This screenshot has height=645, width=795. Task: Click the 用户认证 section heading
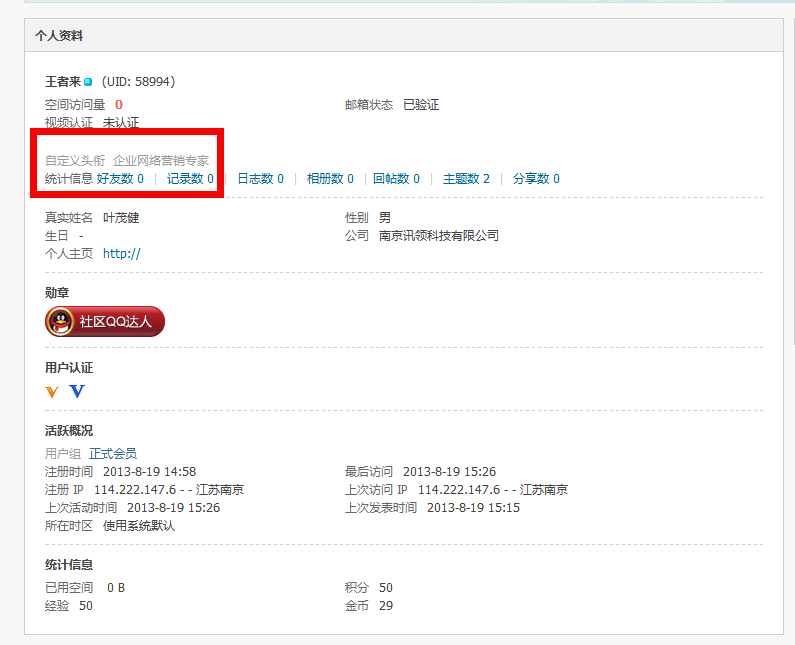click(69, 368)
